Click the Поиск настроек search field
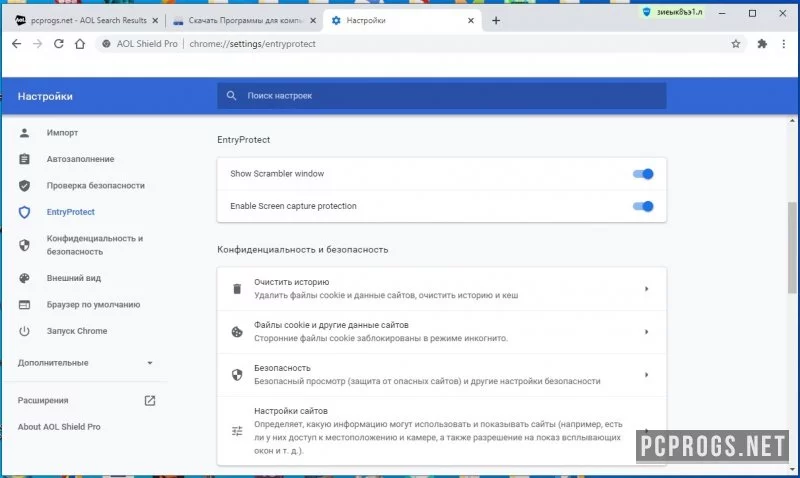This screenshot has height=478, width=800. [x=441, y=95]
